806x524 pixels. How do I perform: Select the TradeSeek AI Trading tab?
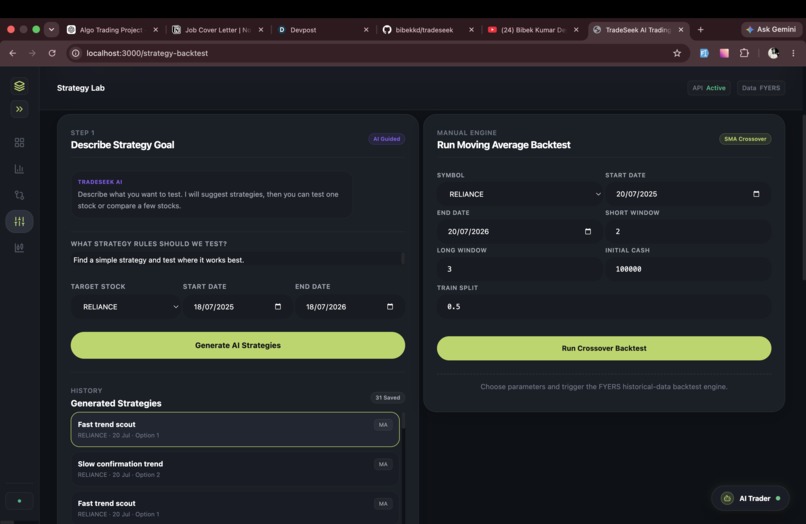[x=637, y=30]
